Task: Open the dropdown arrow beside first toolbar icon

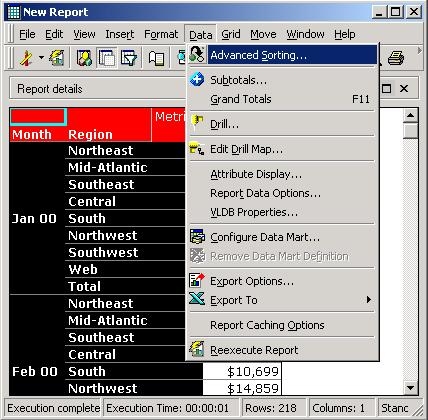Action: click(x=41, y=57)
